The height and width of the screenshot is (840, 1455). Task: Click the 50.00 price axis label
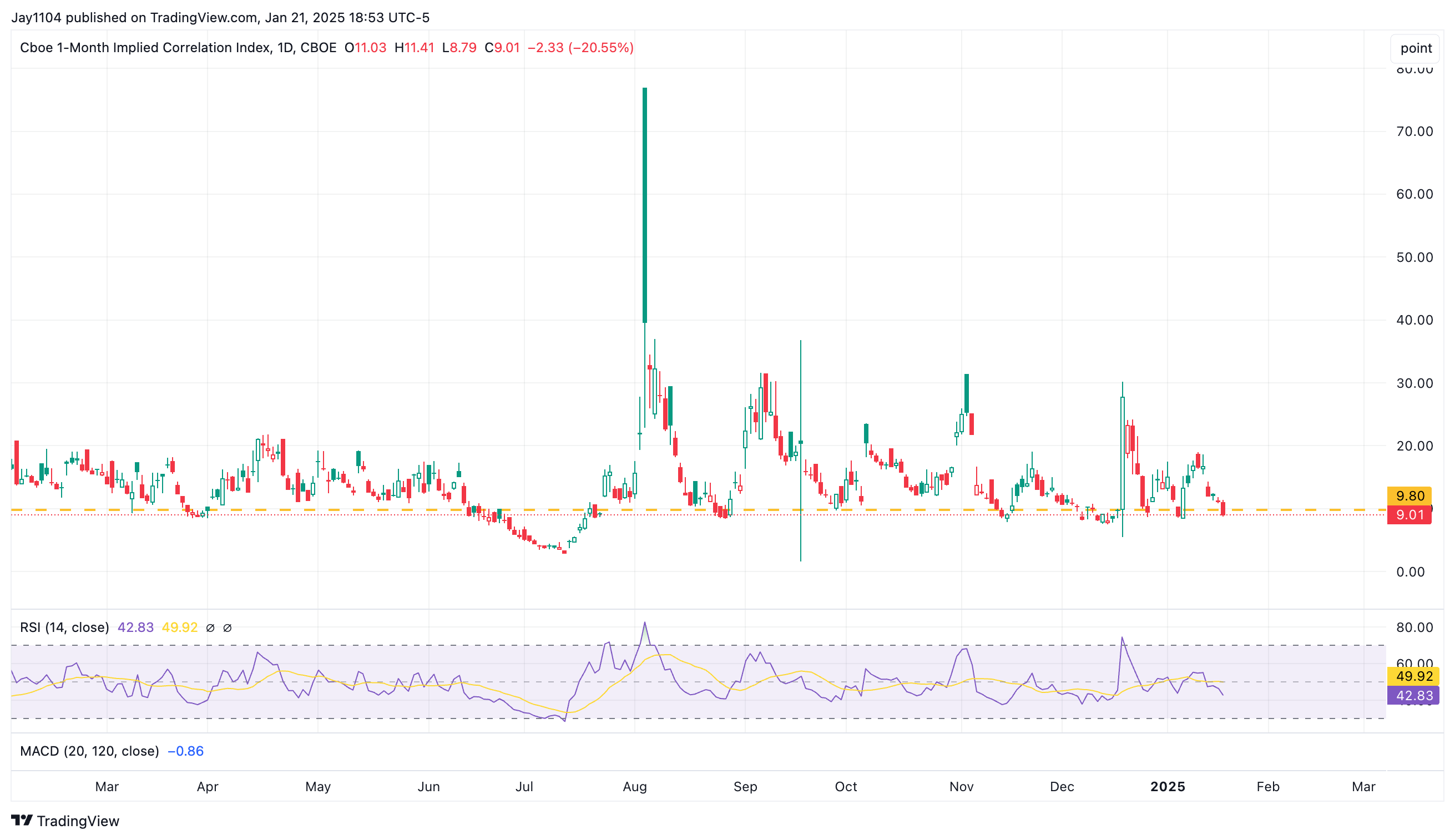coord(1414,257)
